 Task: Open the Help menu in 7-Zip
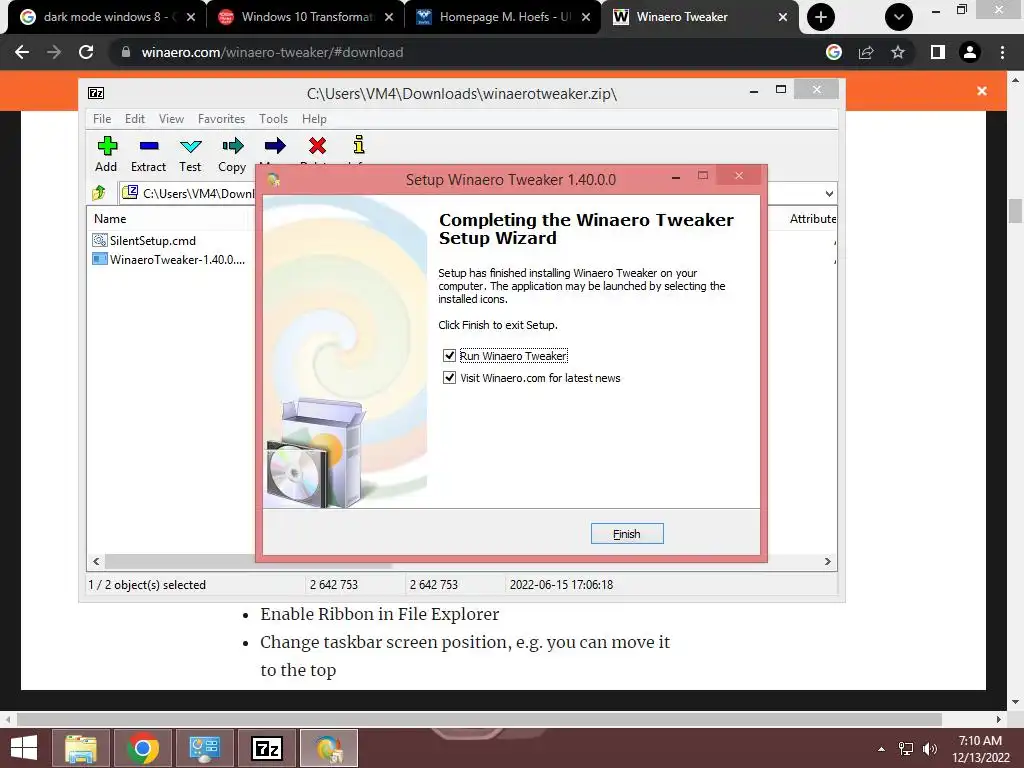click(314, 119)
